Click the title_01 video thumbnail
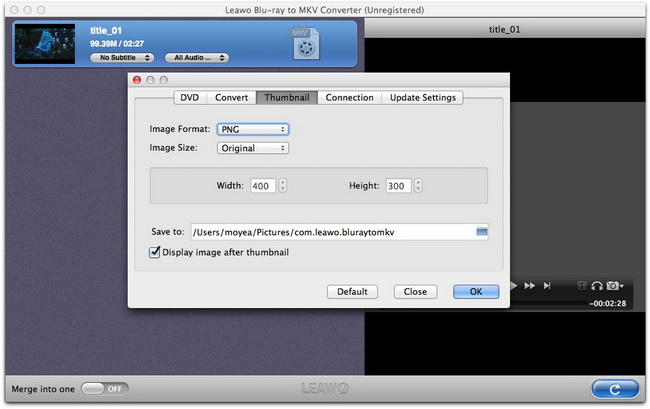 click(45, 44)
